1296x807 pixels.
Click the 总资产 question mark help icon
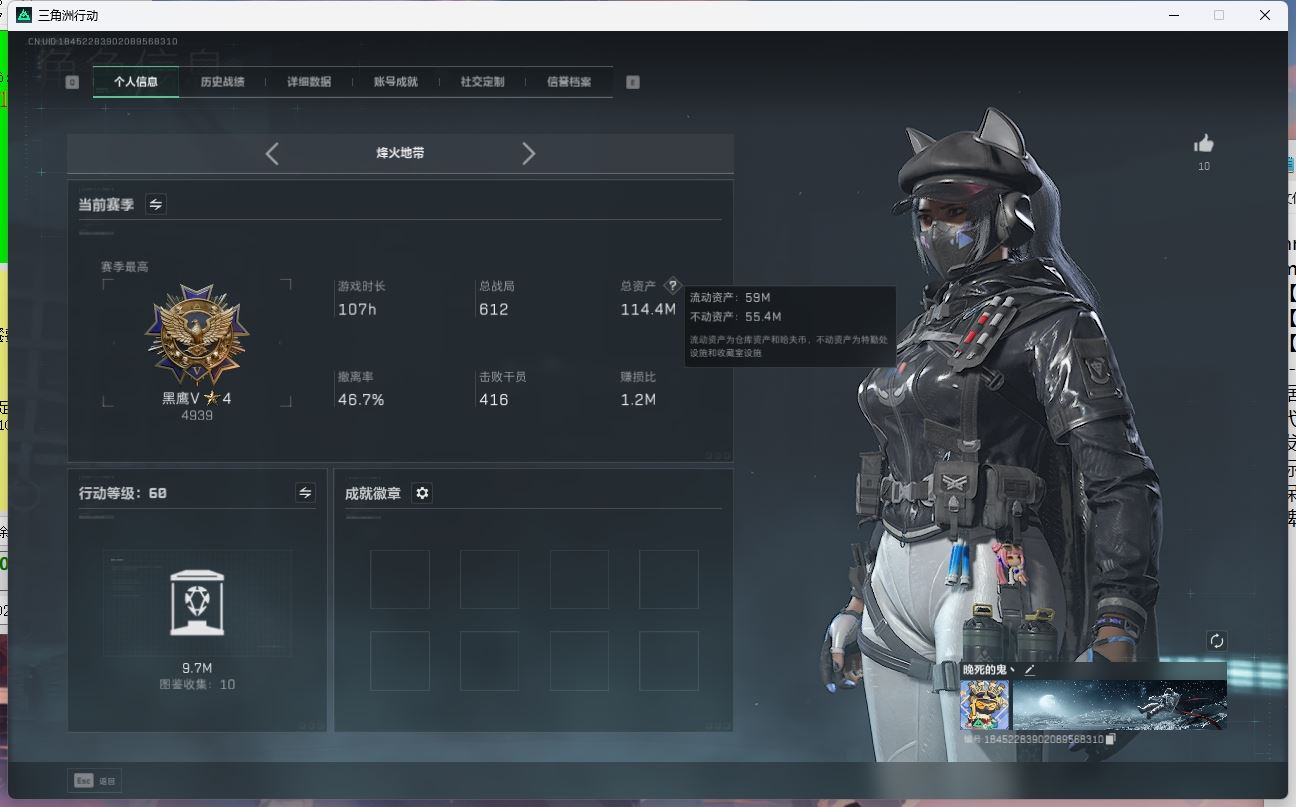[x=672, y=286]
